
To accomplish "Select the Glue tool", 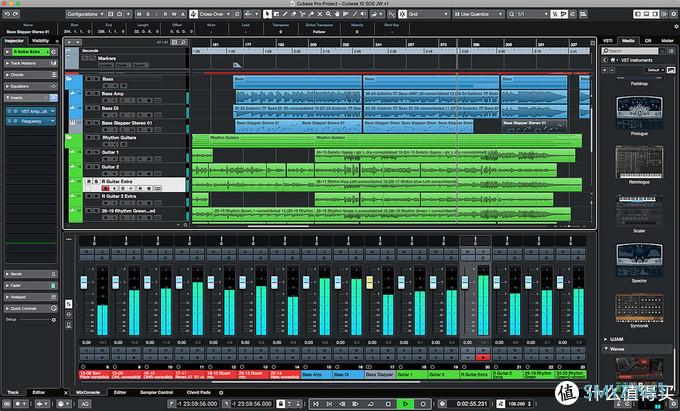I will pyautogui.click(x=311, y=14).
